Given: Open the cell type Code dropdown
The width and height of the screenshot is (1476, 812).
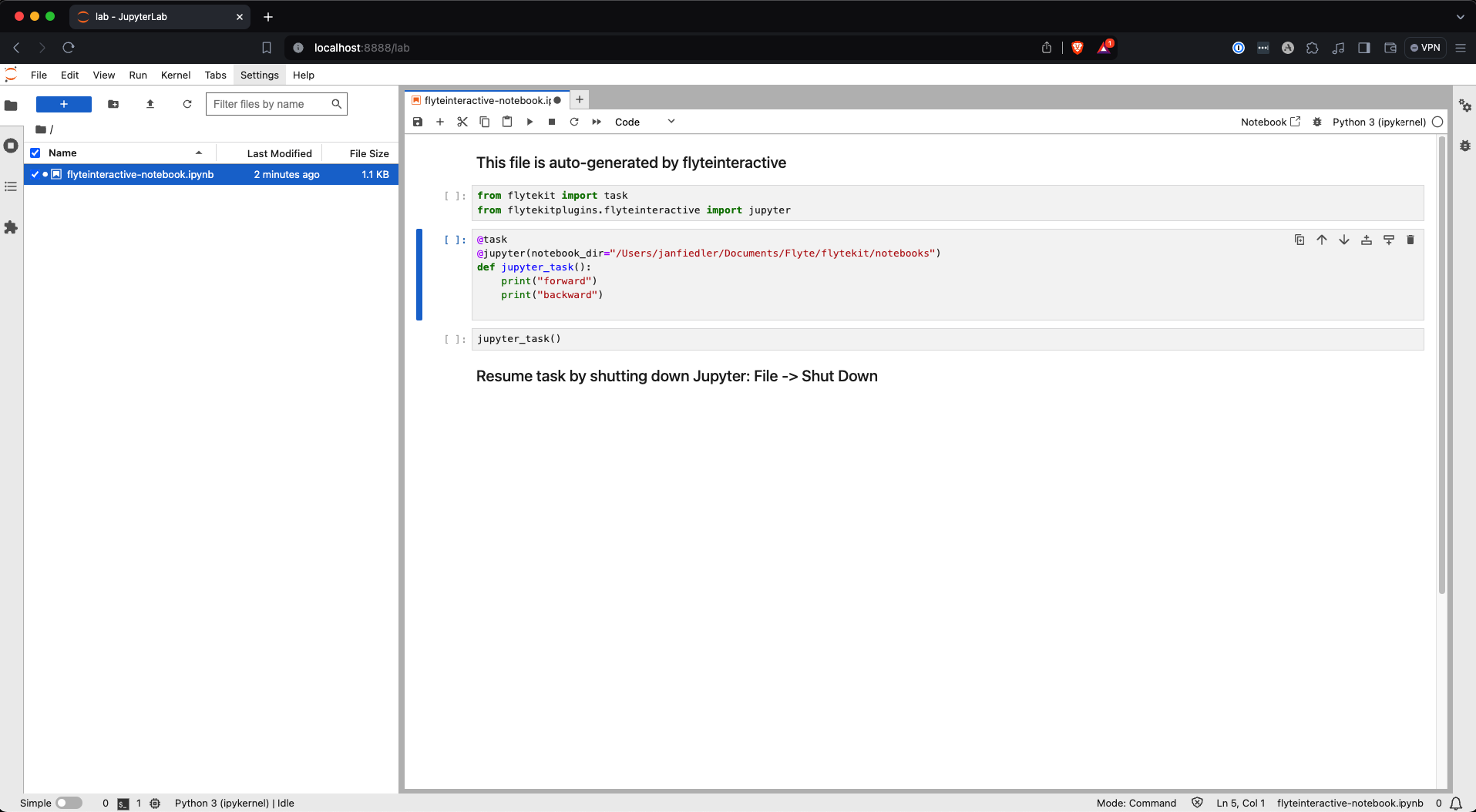Looking at the screenshot, I should [645, 122].
